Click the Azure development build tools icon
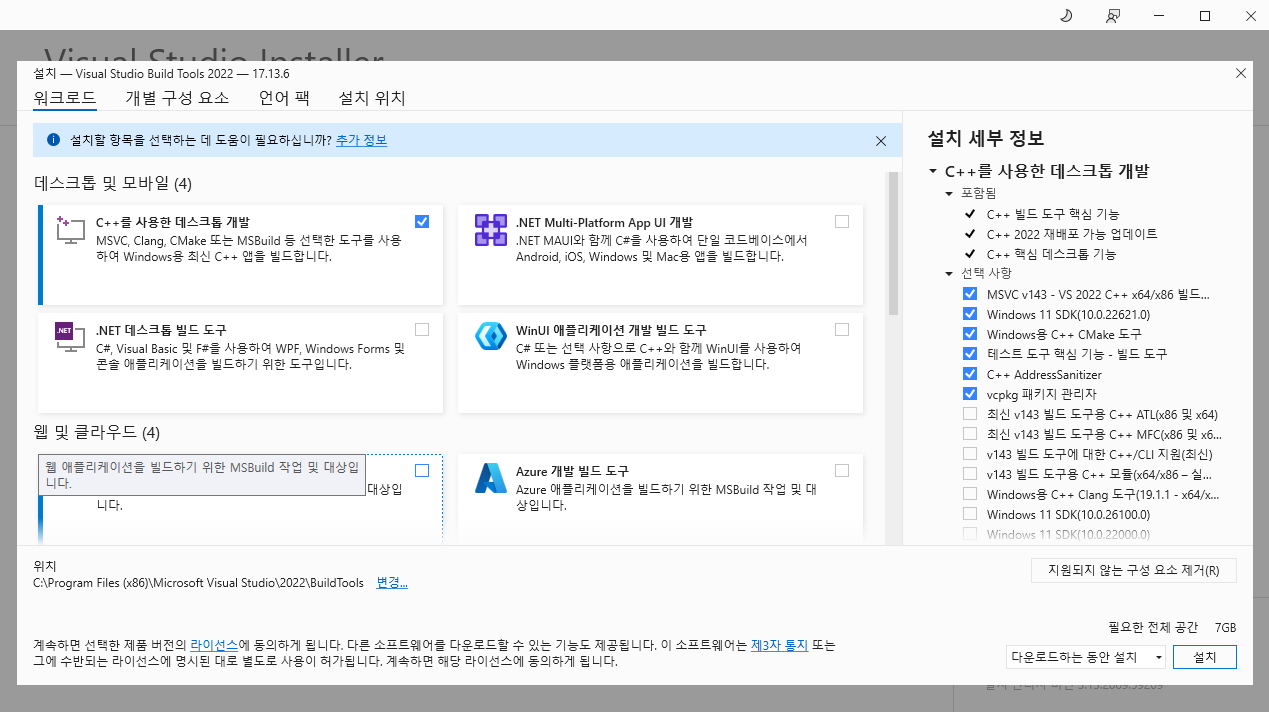The width and height of the screenshot is (1269, 712). click(491, 478)
